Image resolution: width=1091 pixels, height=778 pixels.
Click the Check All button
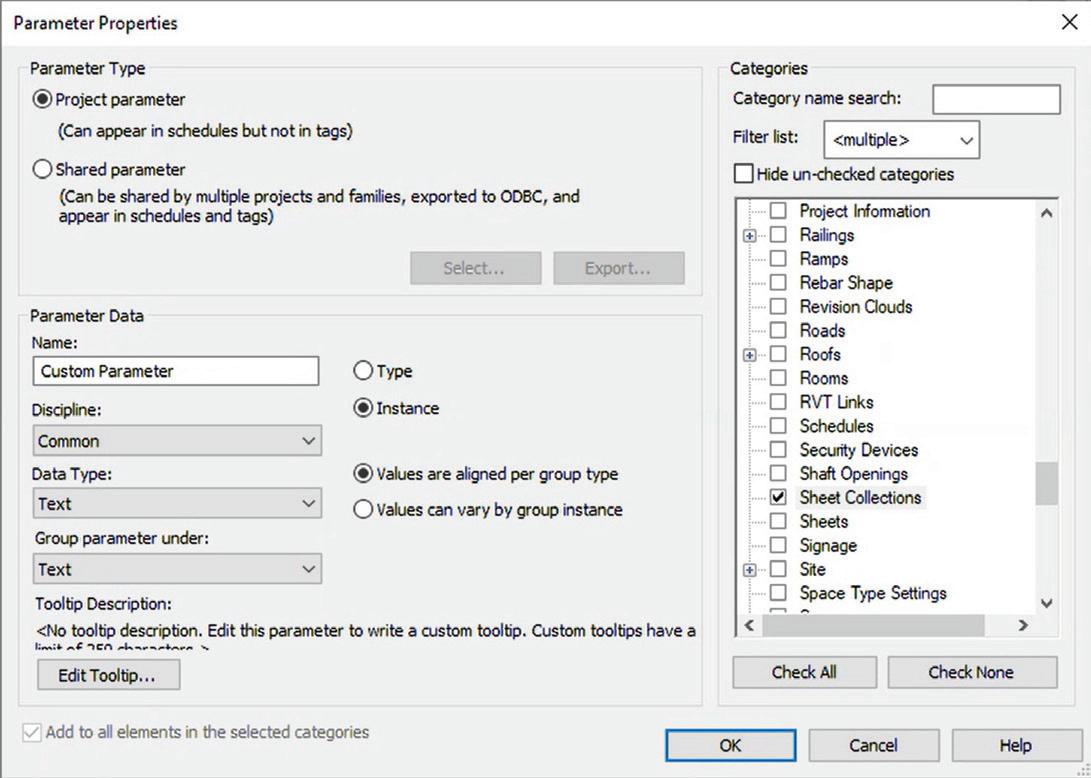tap(804, 672)
